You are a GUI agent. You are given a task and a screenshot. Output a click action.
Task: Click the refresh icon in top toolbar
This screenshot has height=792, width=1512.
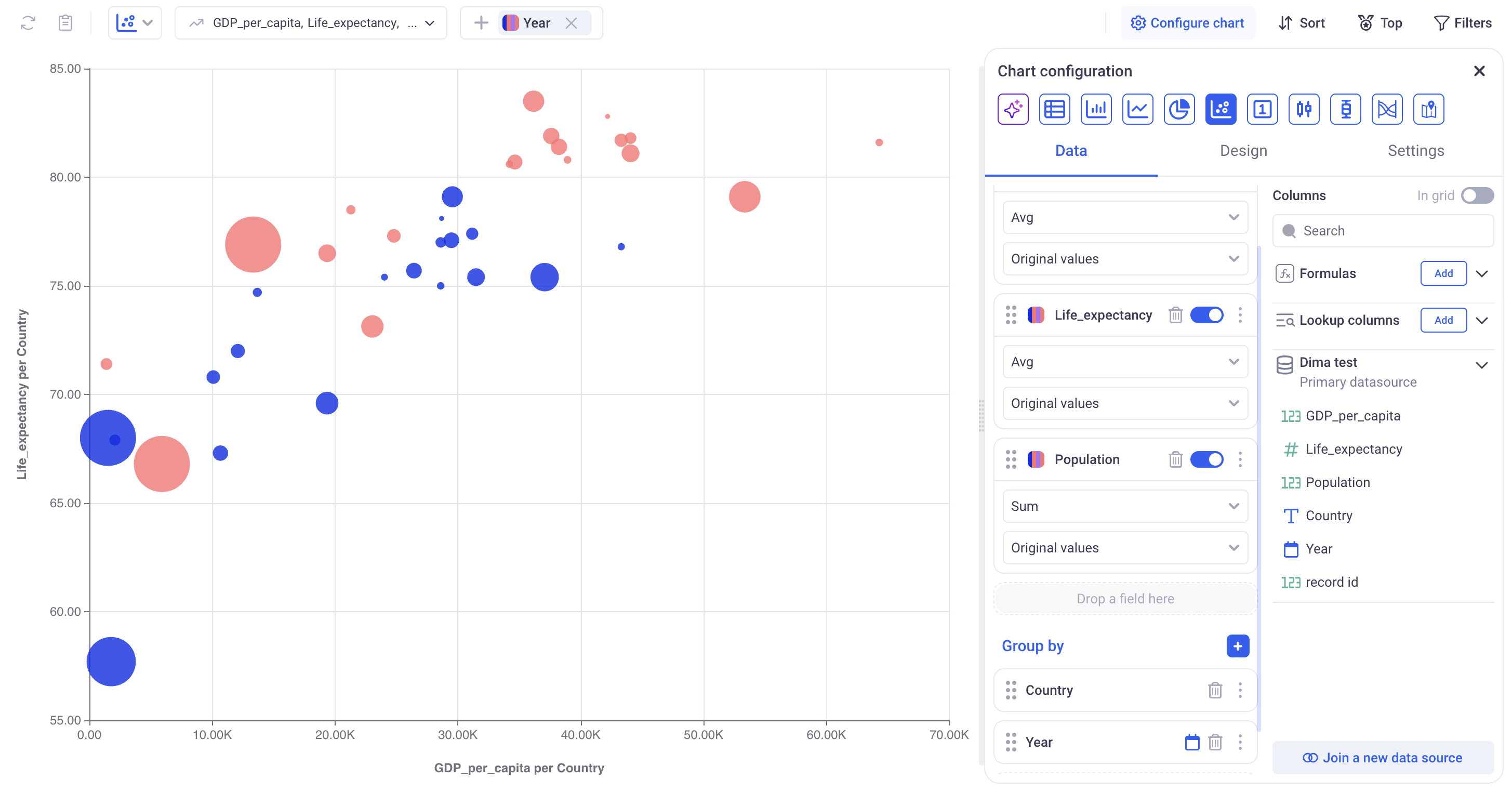click(28, 23)
